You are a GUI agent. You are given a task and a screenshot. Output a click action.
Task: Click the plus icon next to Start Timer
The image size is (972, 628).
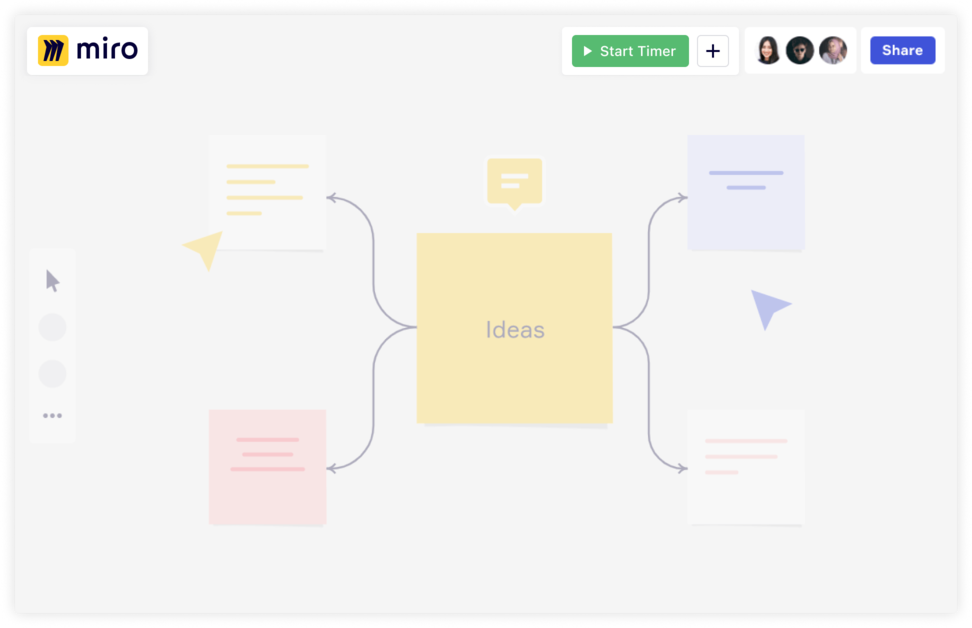coord(713,50)
